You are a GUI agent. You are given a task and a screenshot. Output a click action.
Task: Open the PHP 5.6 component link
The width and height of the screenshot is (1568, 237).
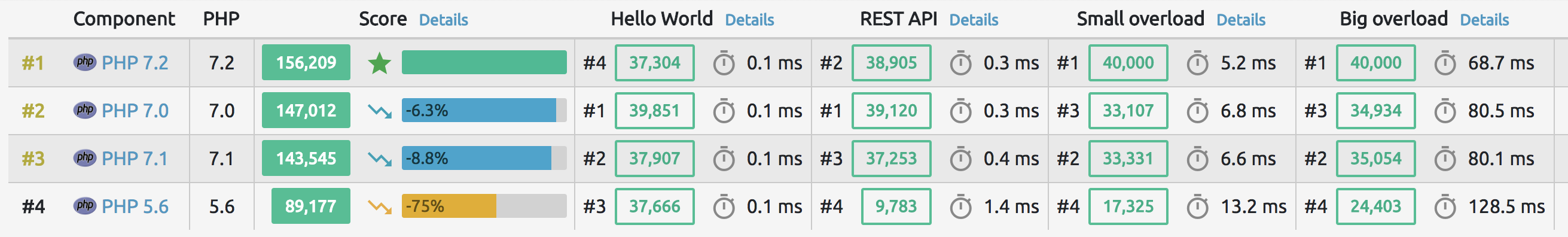[135, 206]
